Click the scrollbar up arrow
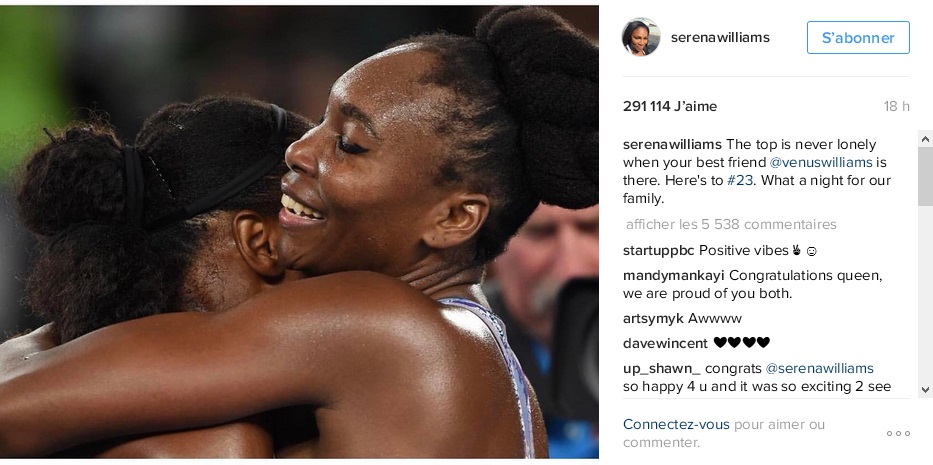The height and width of the screenshot is (465, 933). coord(925,139)
